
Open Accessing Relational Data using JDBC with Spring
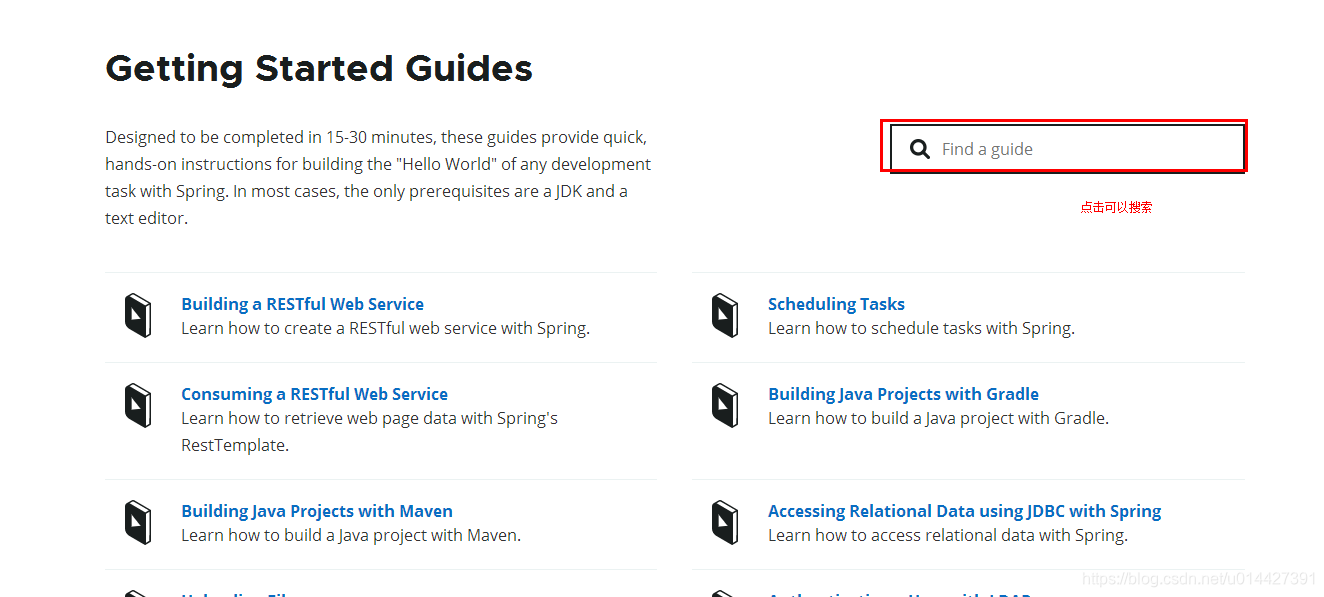click(x=964, y=511)
